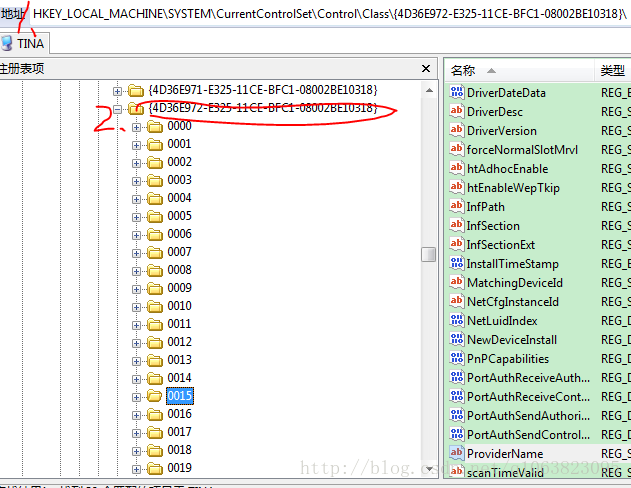Click binary icon of InstallTimeStamp value

(x=457, y=263)
